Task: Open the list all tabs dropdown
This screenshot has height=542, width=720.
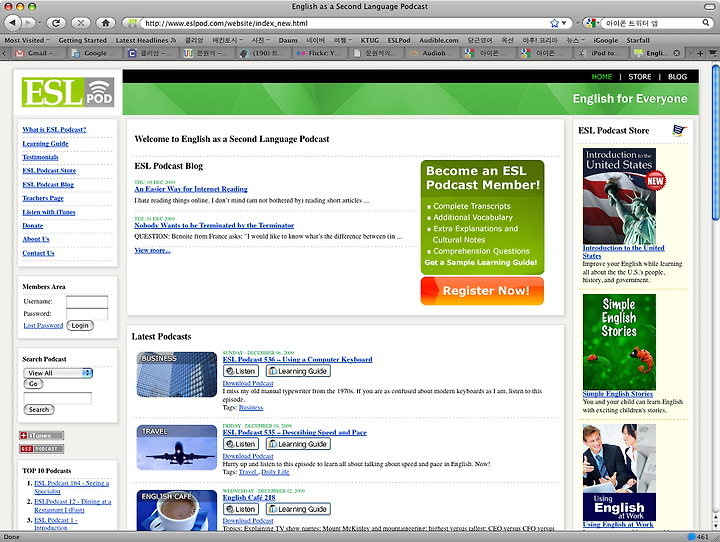Action: point(712,53)
